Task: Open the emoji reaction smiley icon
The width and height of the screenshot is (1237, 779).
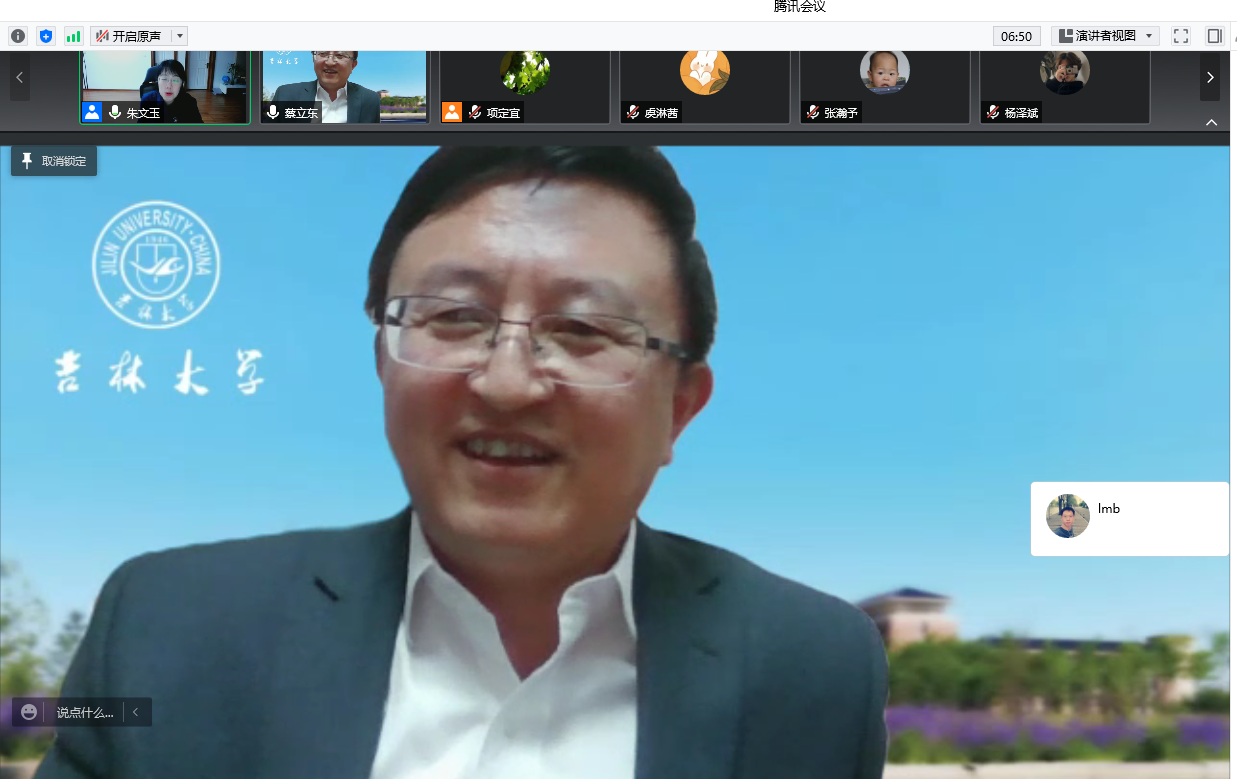Action: [x=29, y=712]
